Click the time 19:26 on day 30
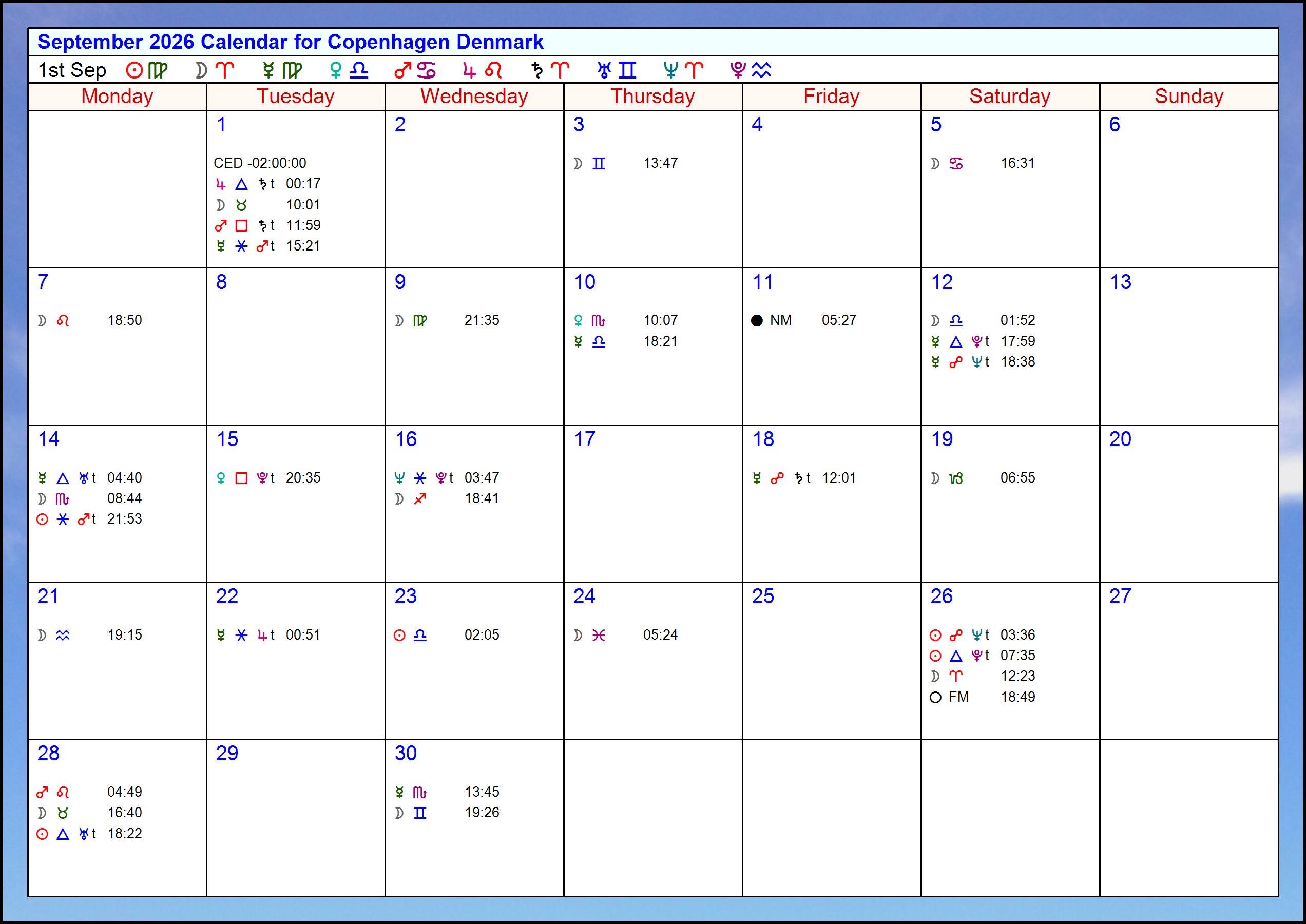Image resolution: width=1306 pixels, height=924 pixels. pyautogui.click(x=482, y=813)
